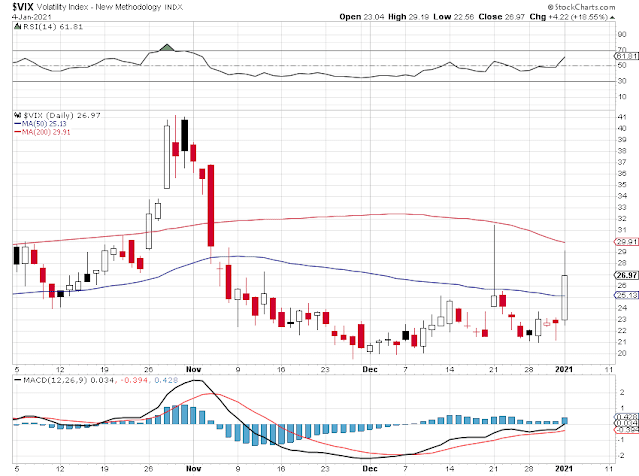Click the blue 0.428 MACD histogram value

(166, 380)
